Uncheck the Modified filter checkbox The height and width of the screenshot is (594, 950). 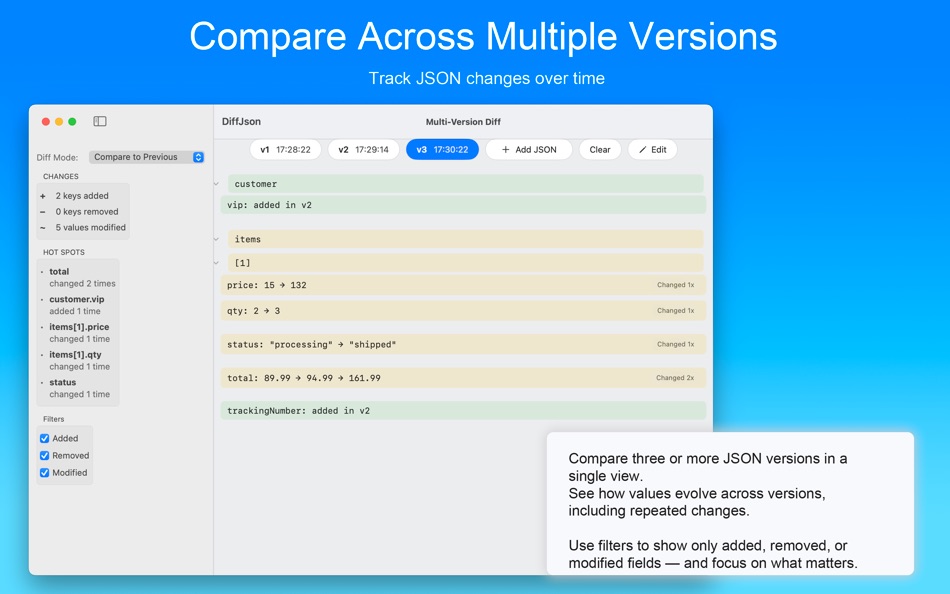(x=44, y=473)
